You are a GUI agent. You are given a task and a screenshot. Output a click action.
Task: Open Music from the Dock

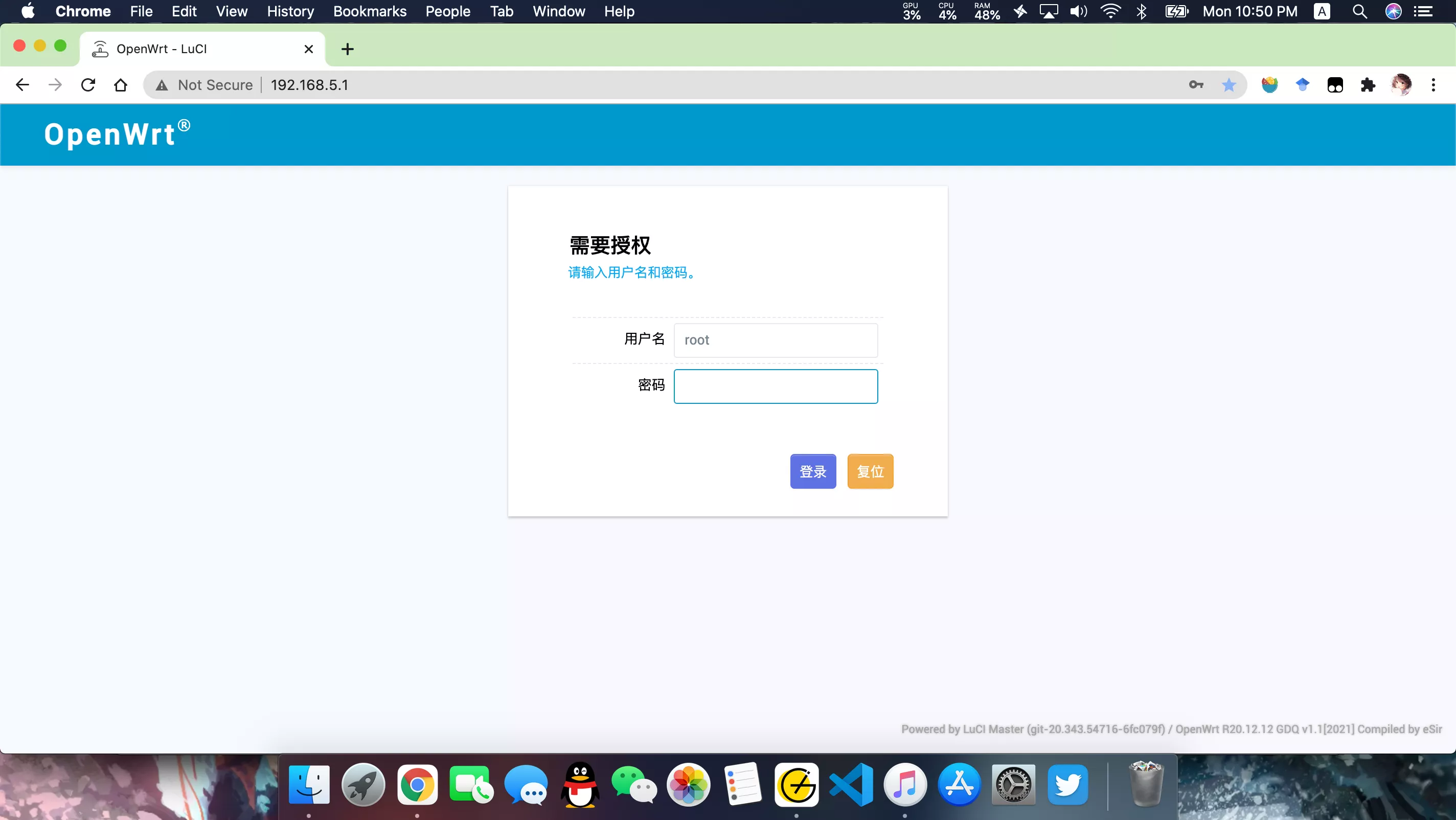pyautogui.click(x=905, y=784)
